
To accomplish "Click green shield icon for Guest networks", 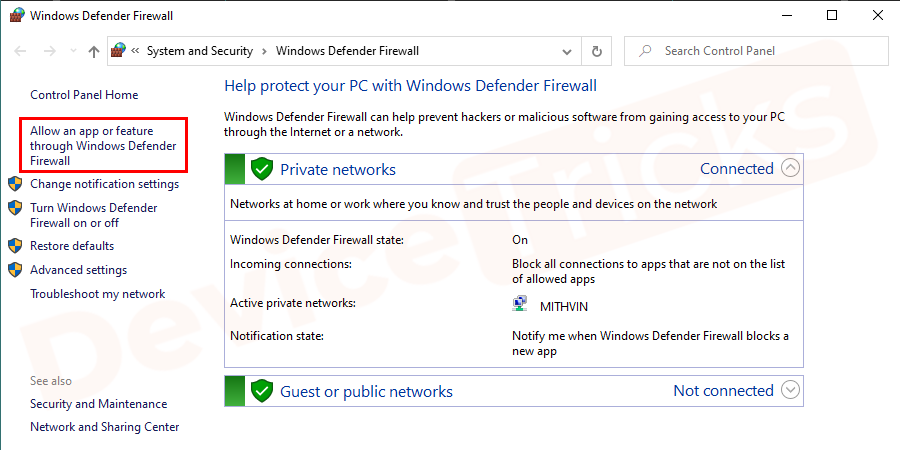I will [x=261, y=391].
